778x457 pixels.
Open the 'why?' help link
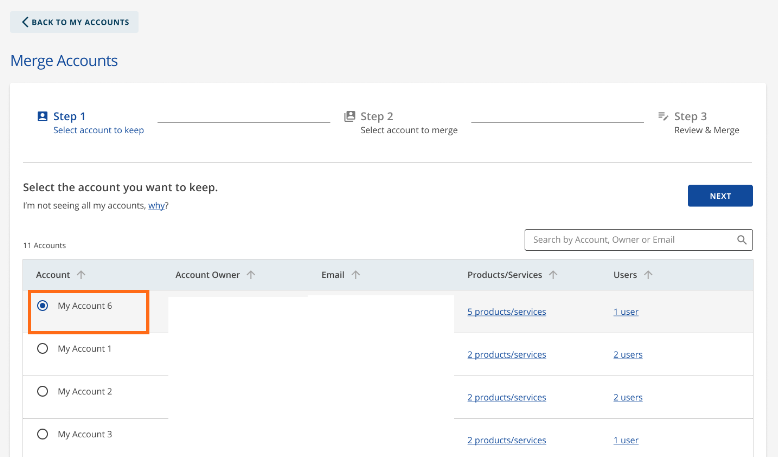[x=158, y=205]
